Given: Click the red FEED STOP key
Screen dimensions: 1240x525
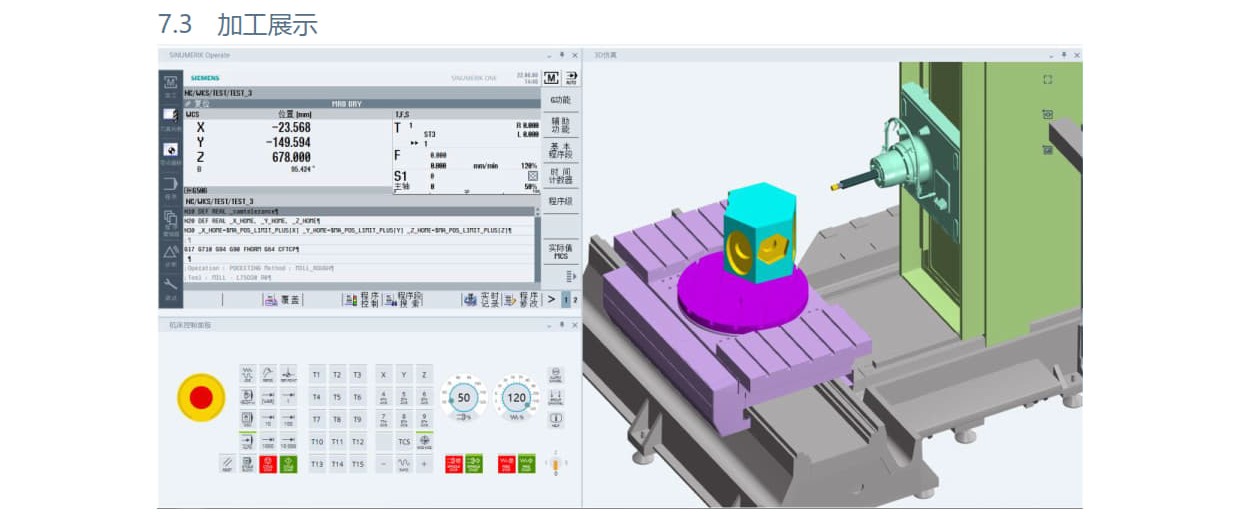Looking at the screenshot, I should coord(506,464).
